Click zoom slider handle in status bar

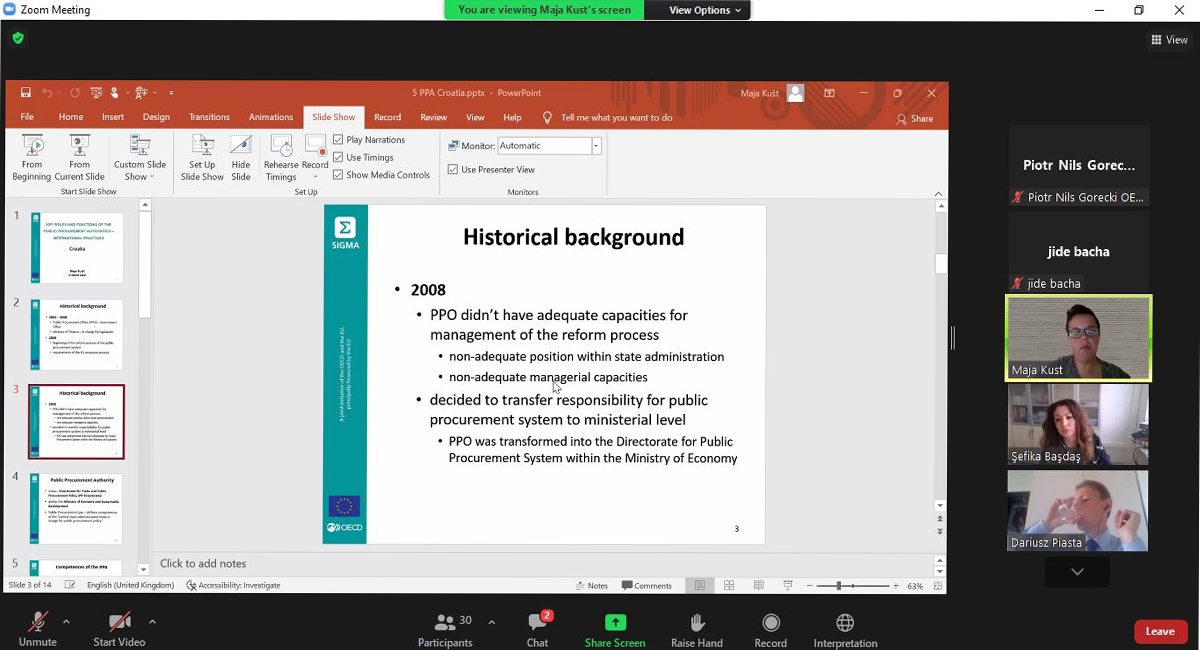[839, 586]
